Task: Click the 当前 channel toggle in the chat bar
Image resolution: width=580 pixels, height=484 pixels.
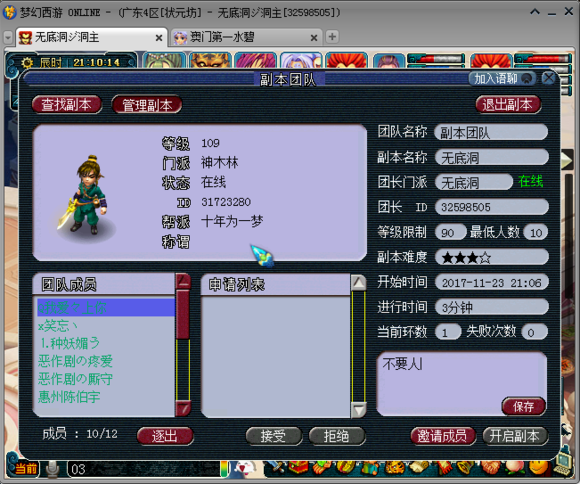Action: 25,468
